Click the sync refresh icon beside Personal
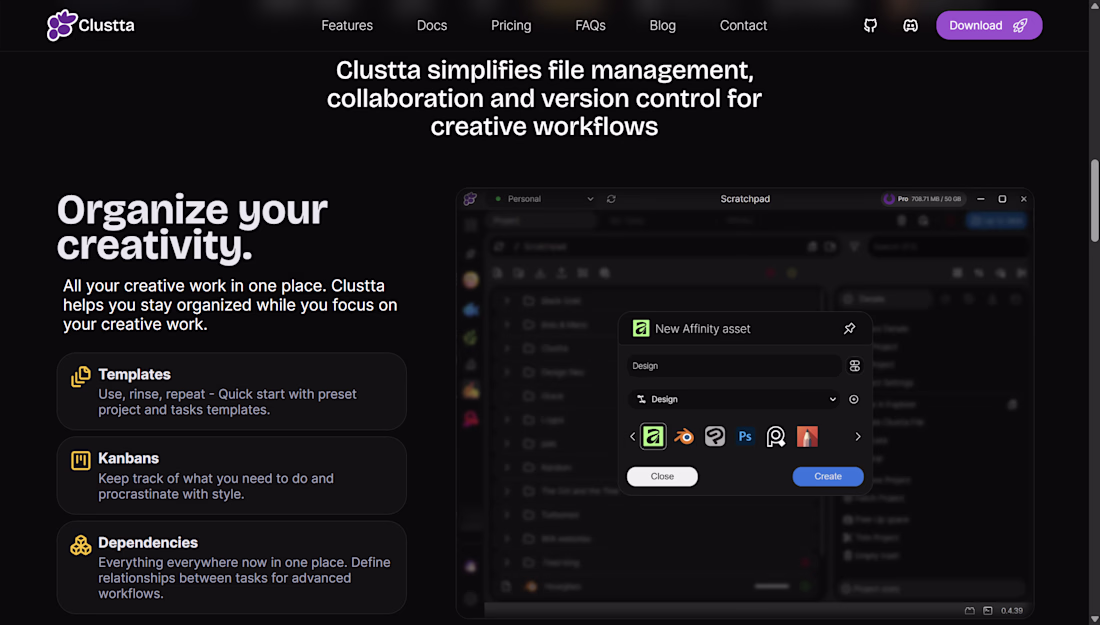Screen dimensions: 1100x625 (611, 199)
